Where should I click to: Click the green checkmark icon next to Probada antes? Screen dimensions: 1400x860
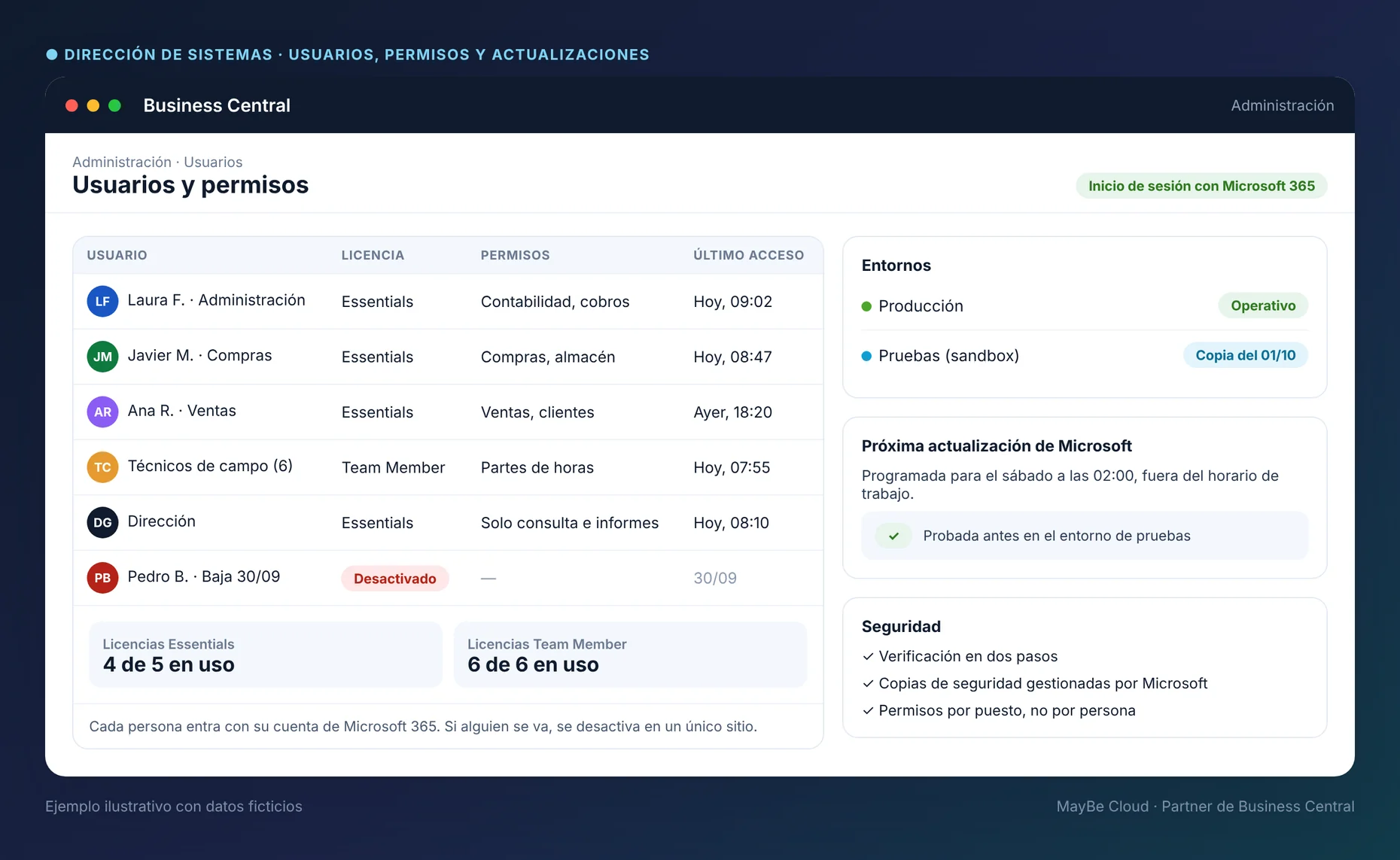[893, 536]
